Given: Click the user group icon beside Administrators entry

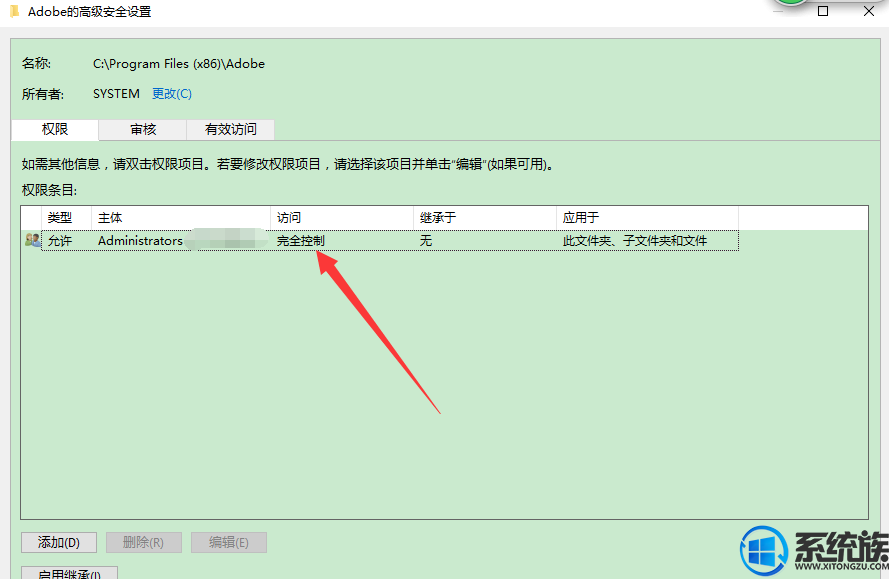Looking at the screenshot, I should coord(33,240).
